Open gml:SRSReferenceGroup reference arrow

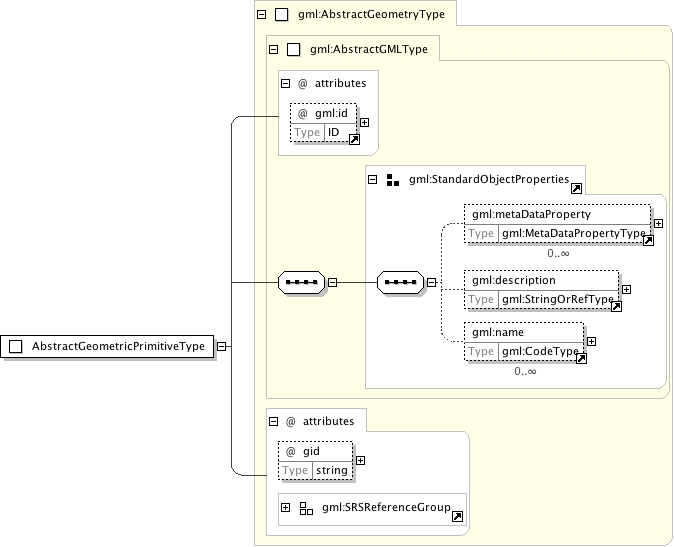pos(457,516)
